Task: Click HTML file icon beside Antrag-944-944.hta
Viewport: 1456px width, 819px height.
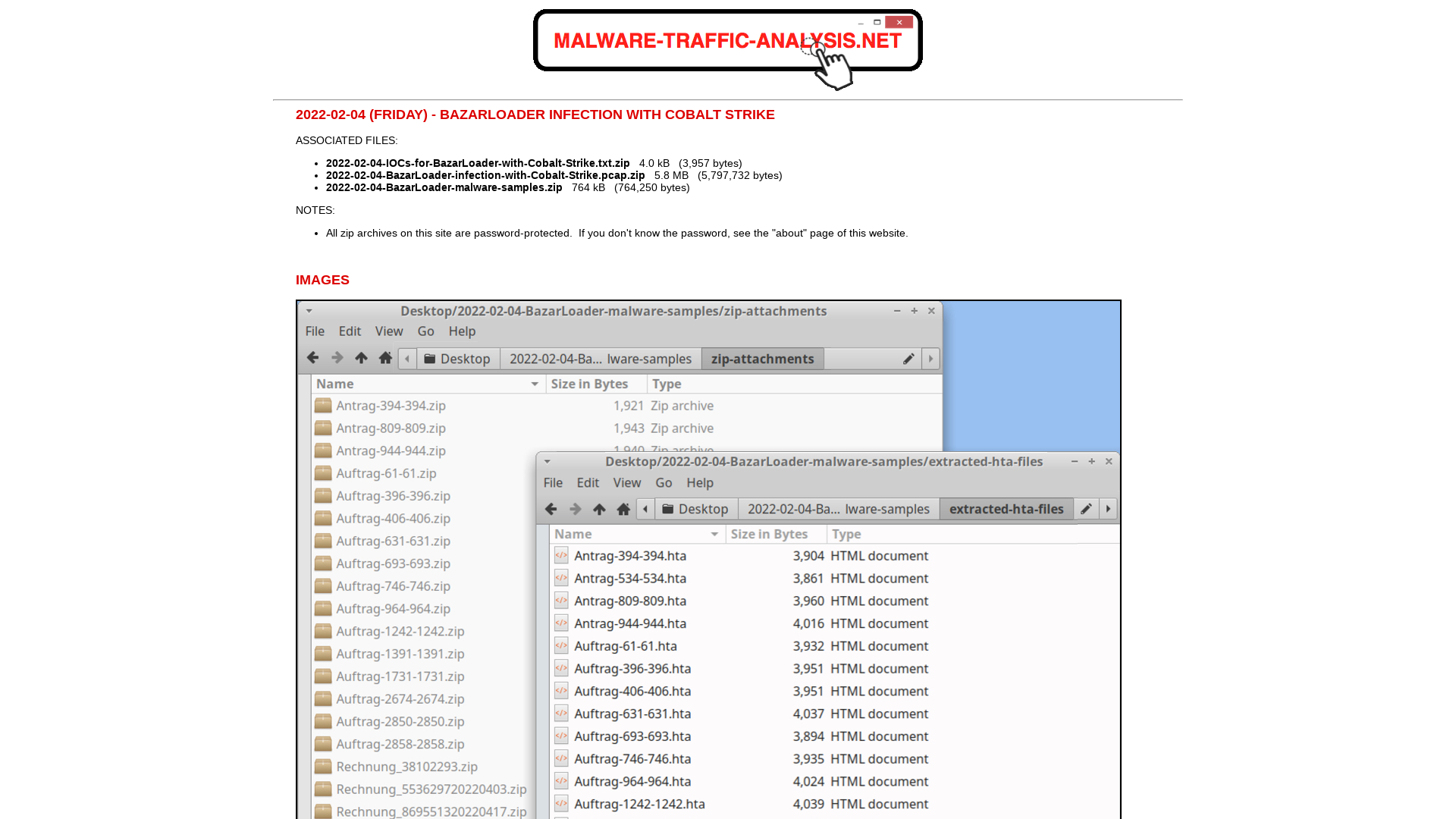Action: (x=561, y=623)
